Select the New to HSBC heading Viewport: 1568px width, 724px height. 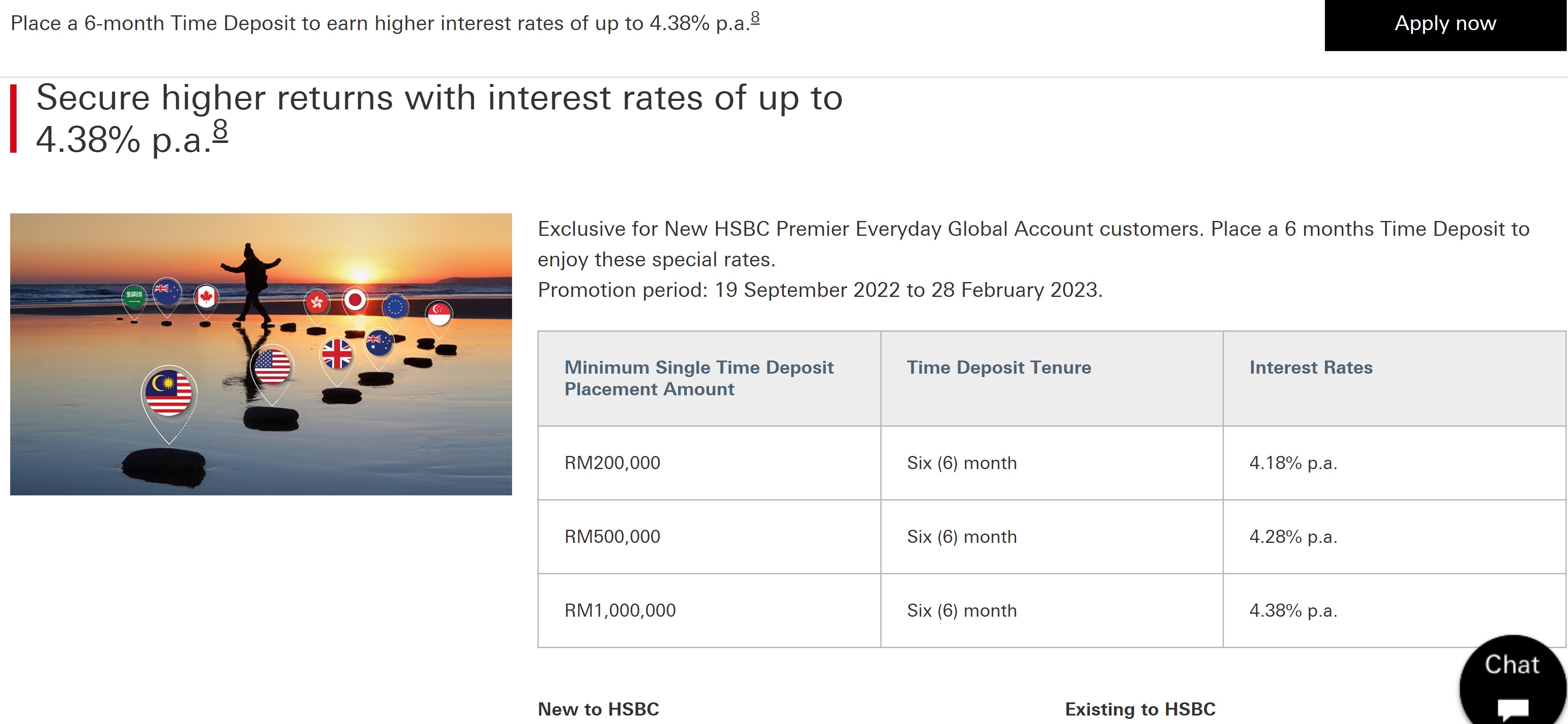pyautogui.click(x=598, y=709)
